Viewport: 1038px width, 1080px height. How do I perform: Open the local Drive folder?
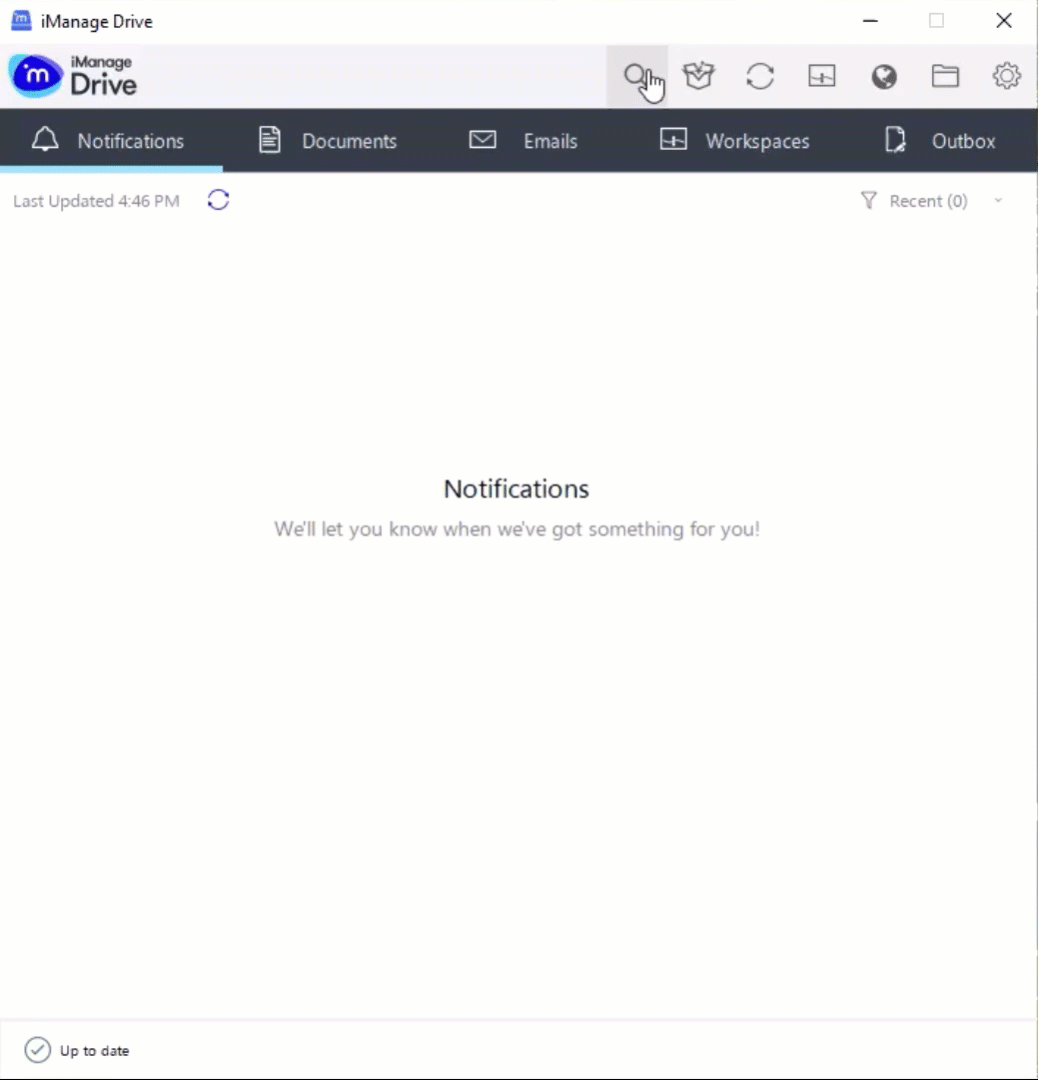[945, 76]
